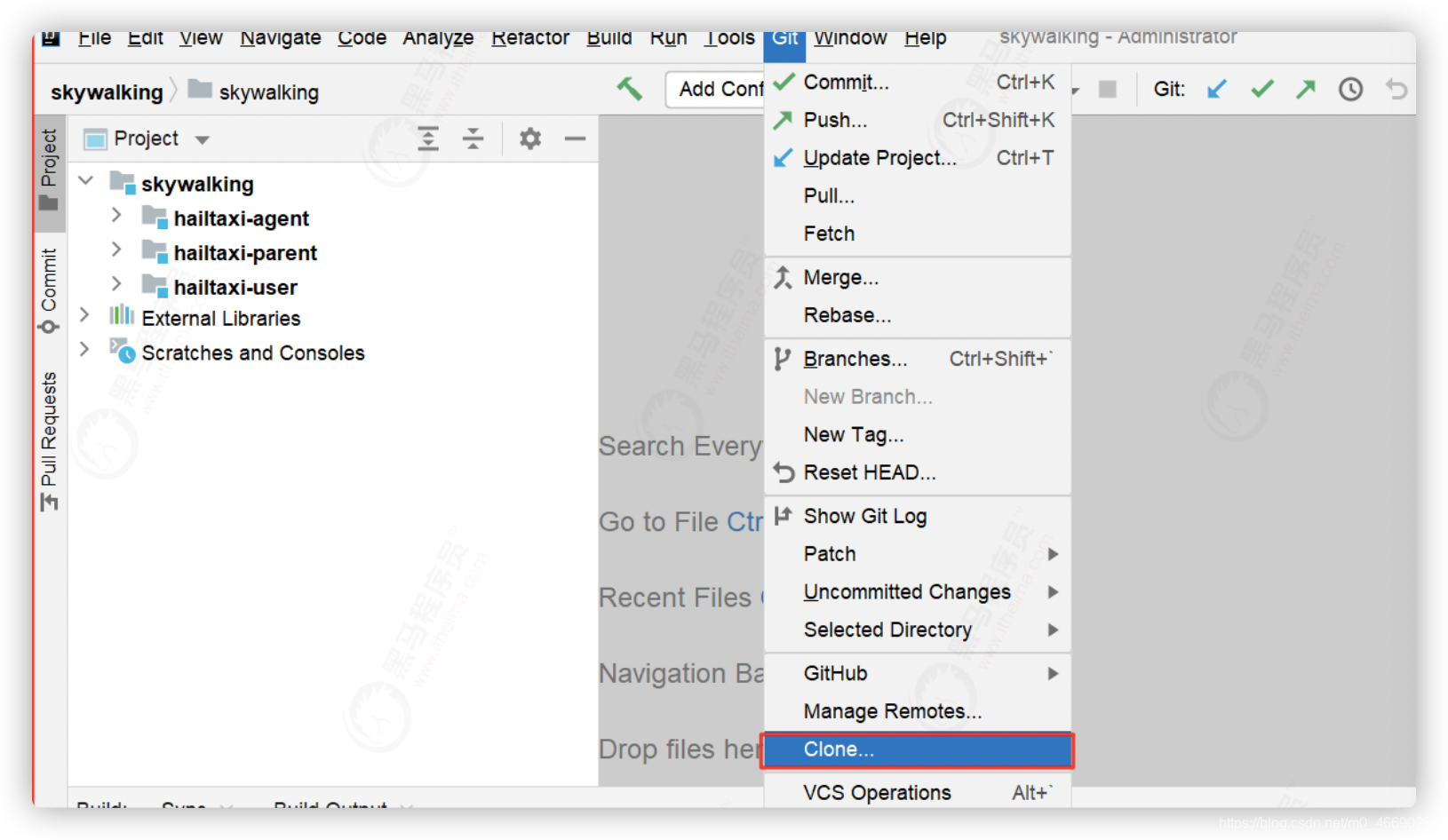Open Branches... from Git menu
Screen dimensions: 1448x840
(918, 359)
